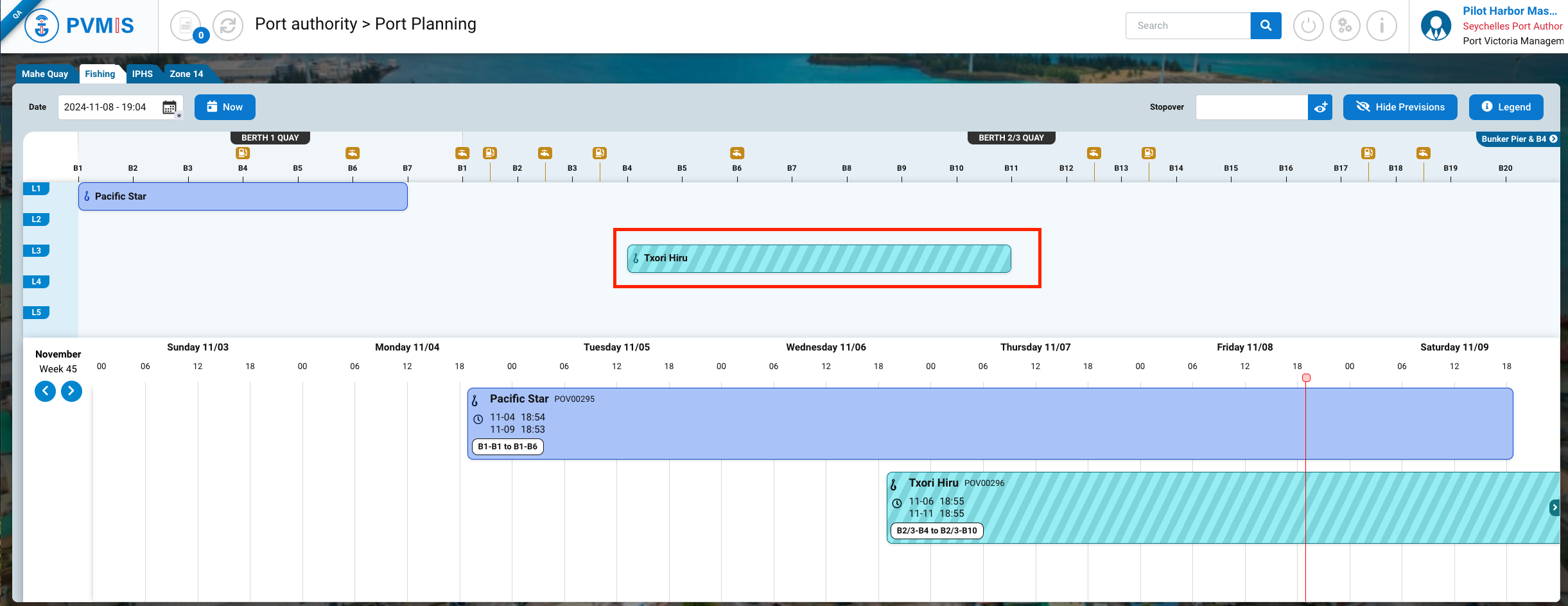Click the add stopover eye-plus icon
This screenshot has height=606, width=1568.
(1320, 107)
